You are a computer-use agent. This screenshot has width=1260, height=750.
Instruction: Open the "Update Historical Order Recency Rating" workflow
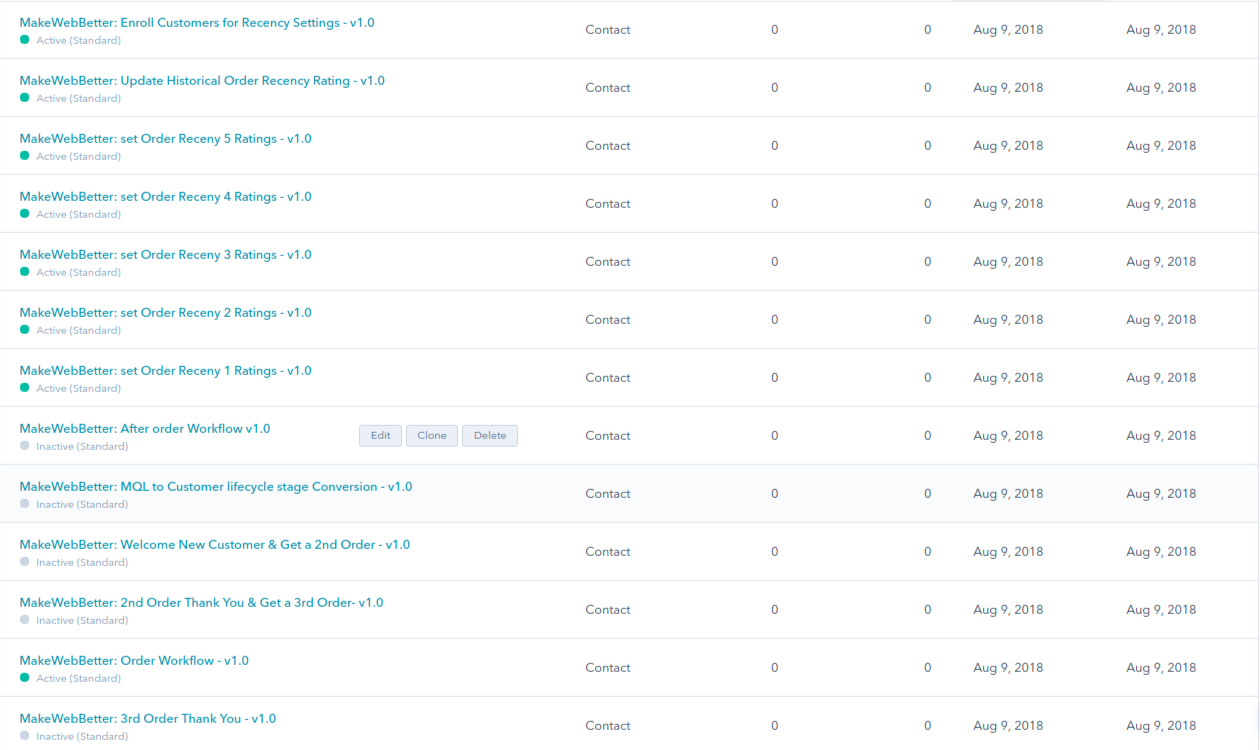tap(203, 80)
